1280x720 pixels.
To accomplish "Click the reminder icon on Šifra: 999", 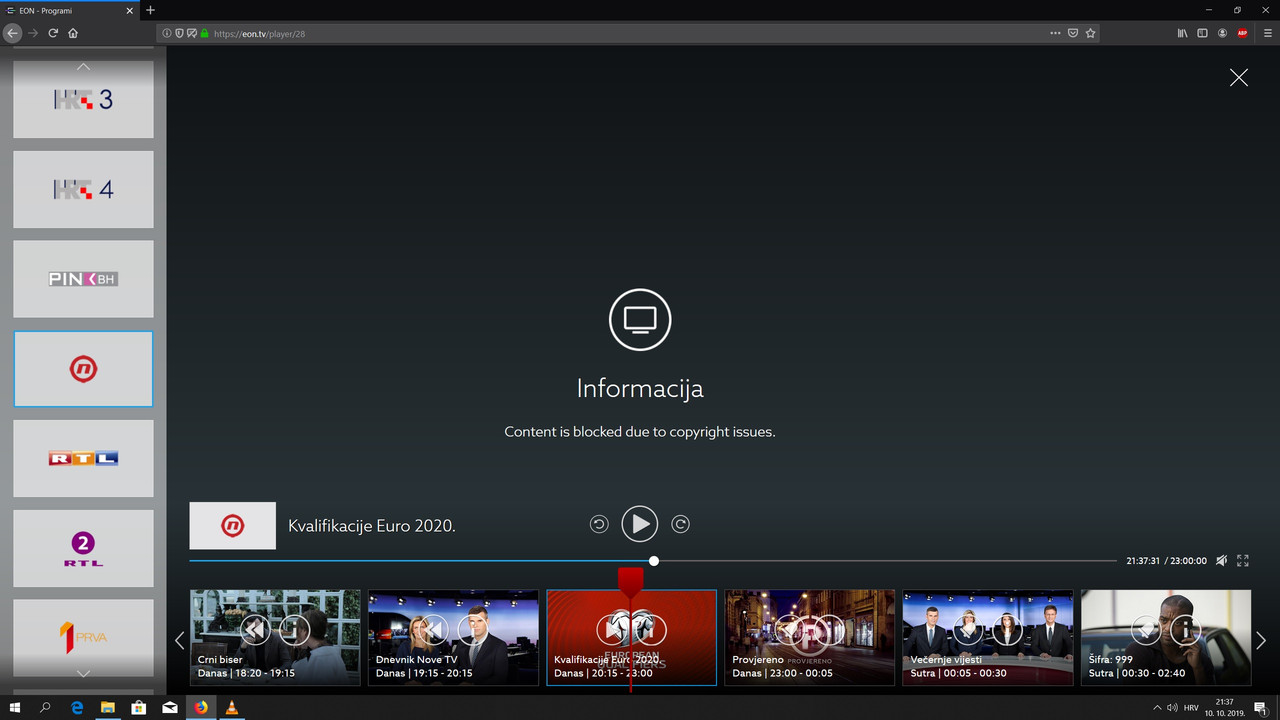I will [x=1146, y=629].
